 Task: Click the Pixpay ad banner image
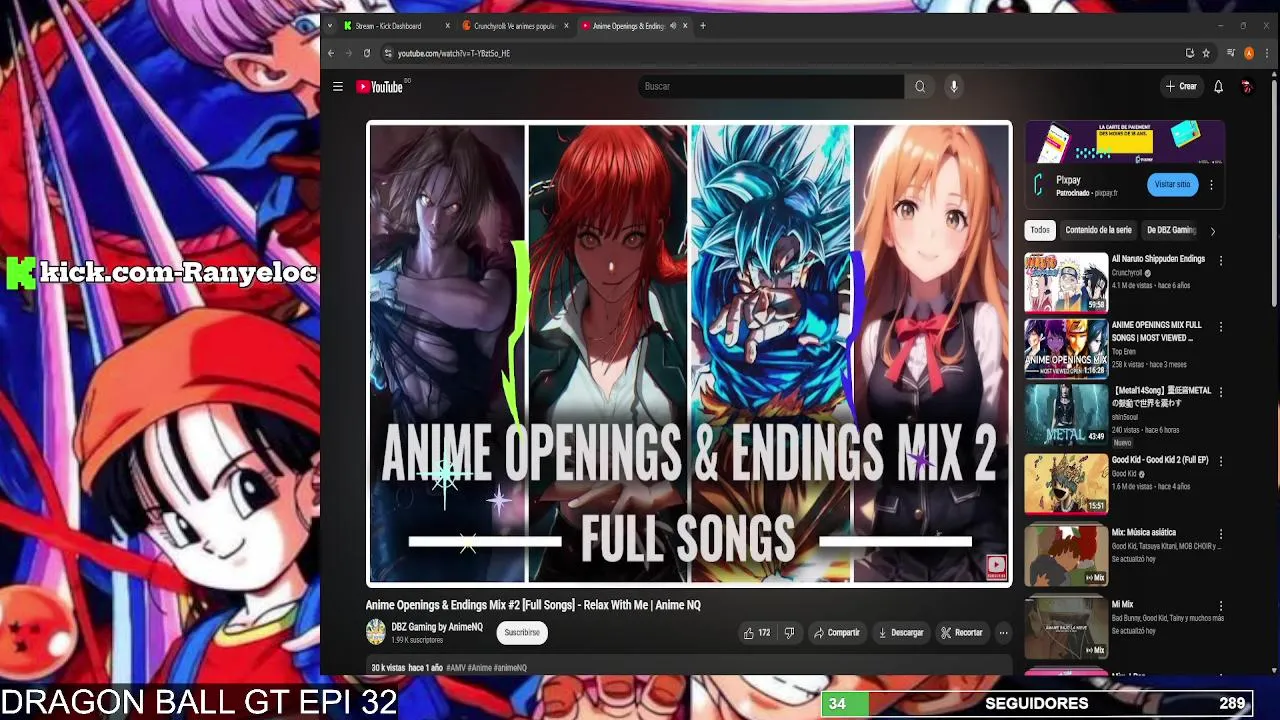(1125, 143)
